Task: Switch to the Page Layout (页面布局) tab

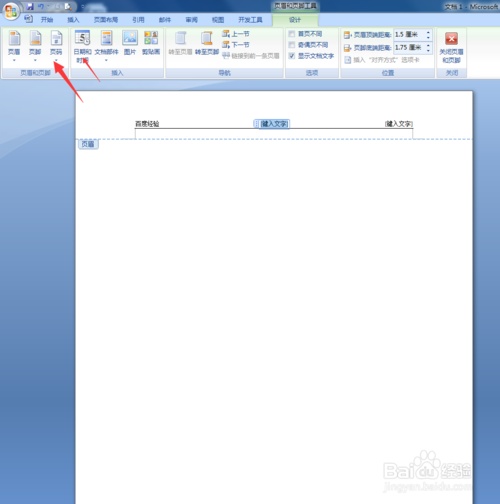Action: pyautogui.click(x=106, y=20)
